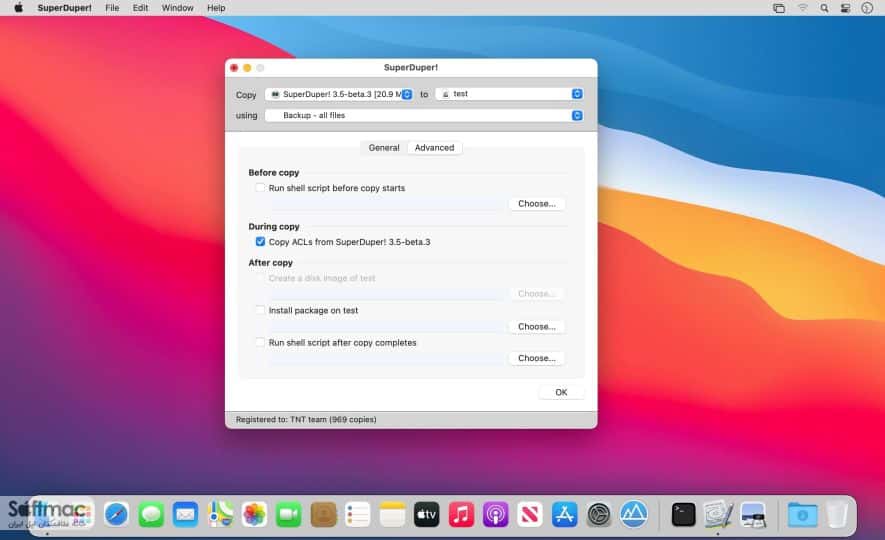Open the SuperDuper! application menu
Viewport: 885px width, 540px height.
(x=64, y=8)
